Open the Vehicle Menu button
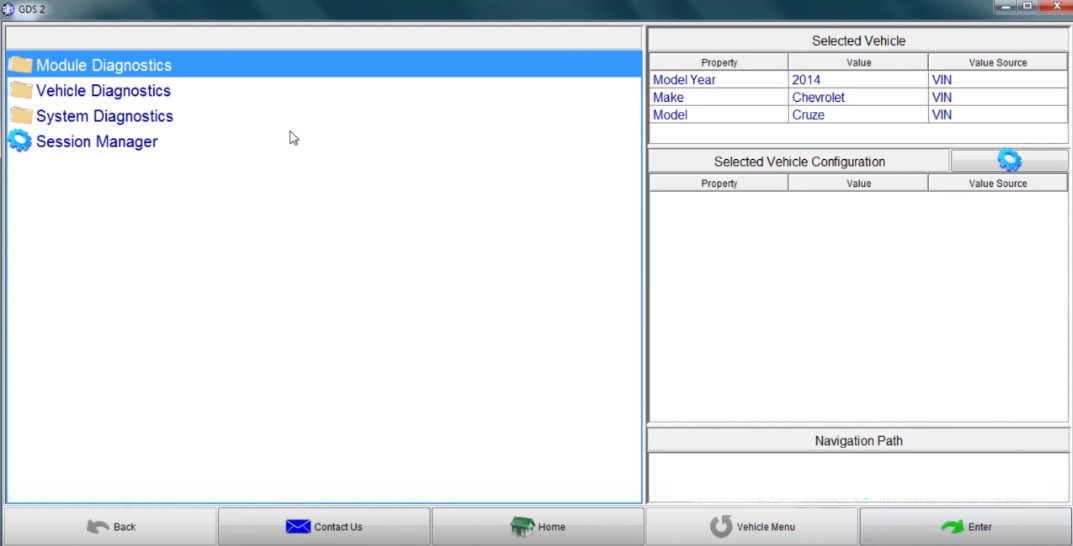1073x546 pixels. [752, 526]
